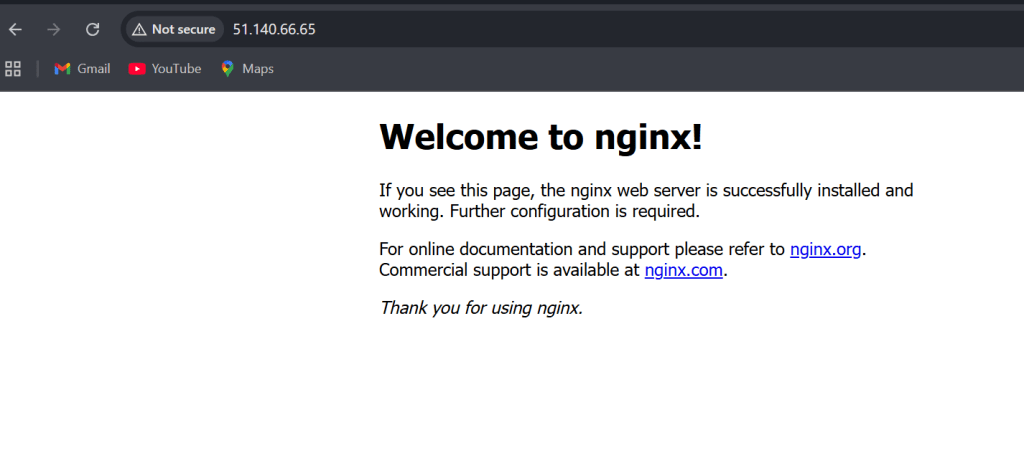Click the forward navigation arrow

[54, 29]
